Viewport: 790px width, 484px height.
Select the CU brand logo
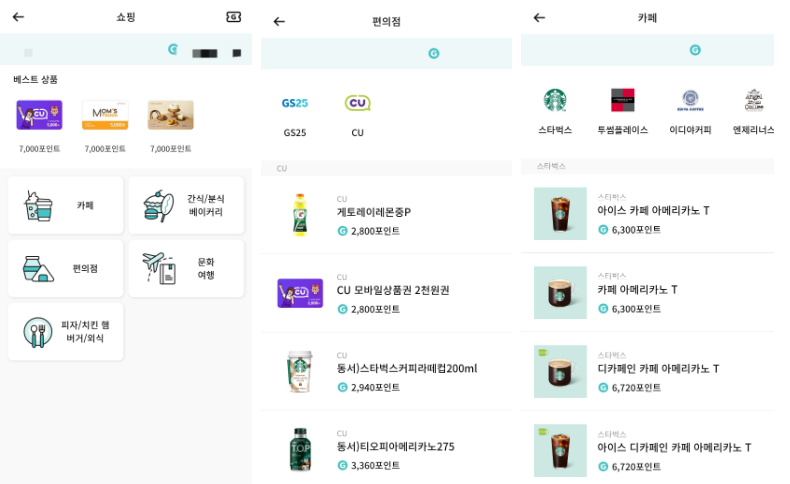[x=357, y=103]
